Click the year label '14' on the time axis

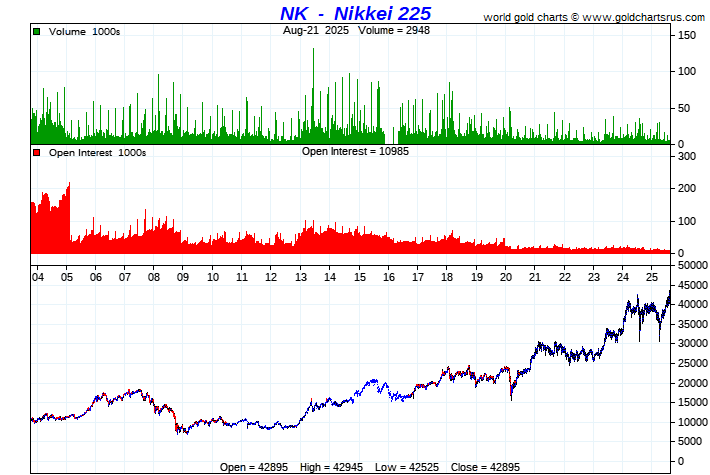[330, 277]
